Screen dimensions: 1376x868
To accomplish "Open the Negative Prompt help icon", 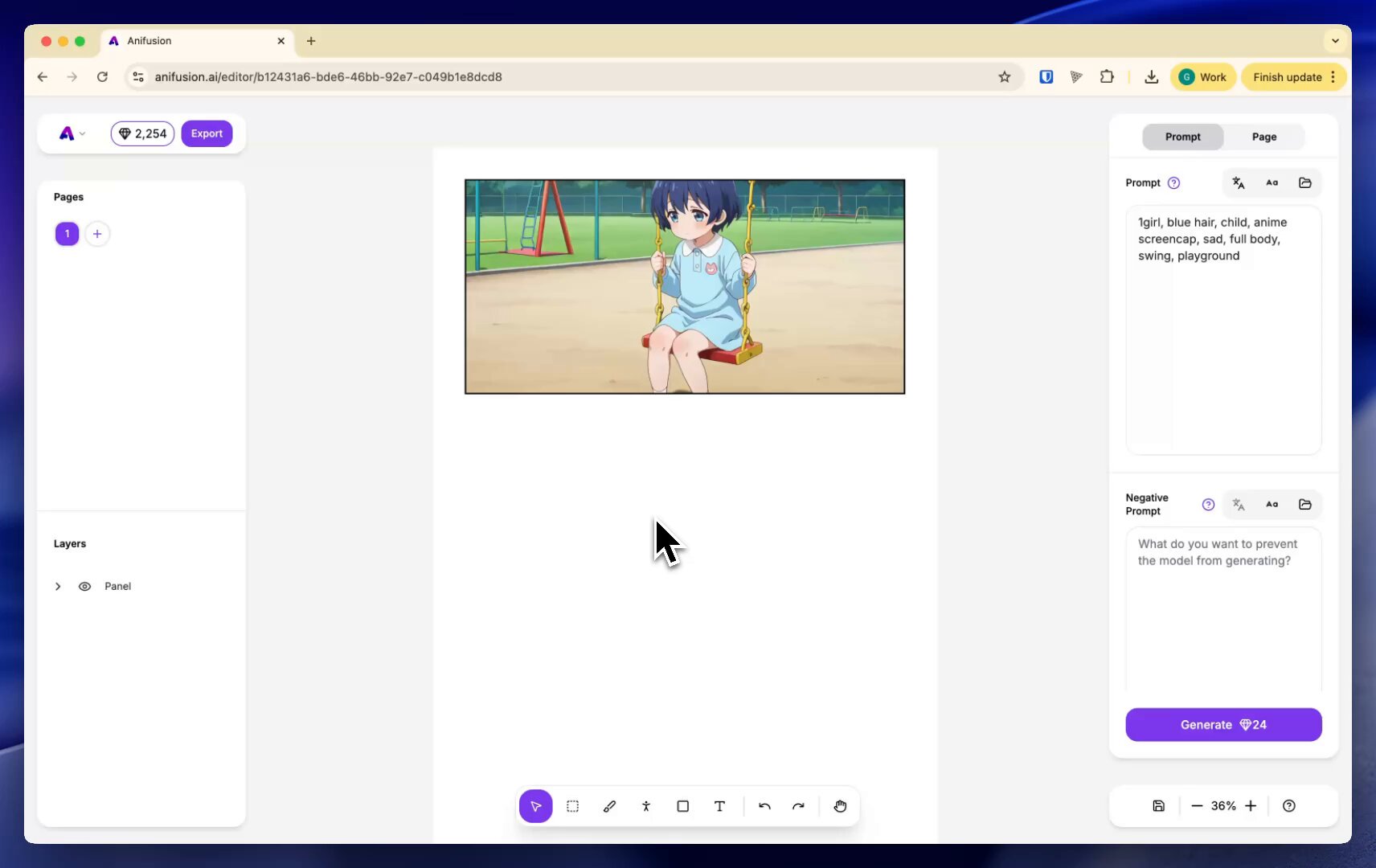I will pyautogui.click(x=1208, y=505).
